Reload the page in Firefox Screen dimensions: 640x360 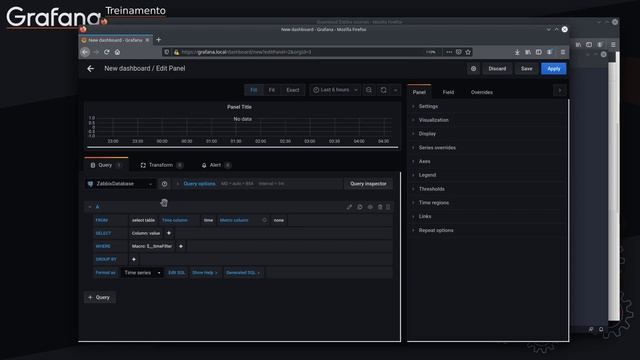(x=107, y=52)
